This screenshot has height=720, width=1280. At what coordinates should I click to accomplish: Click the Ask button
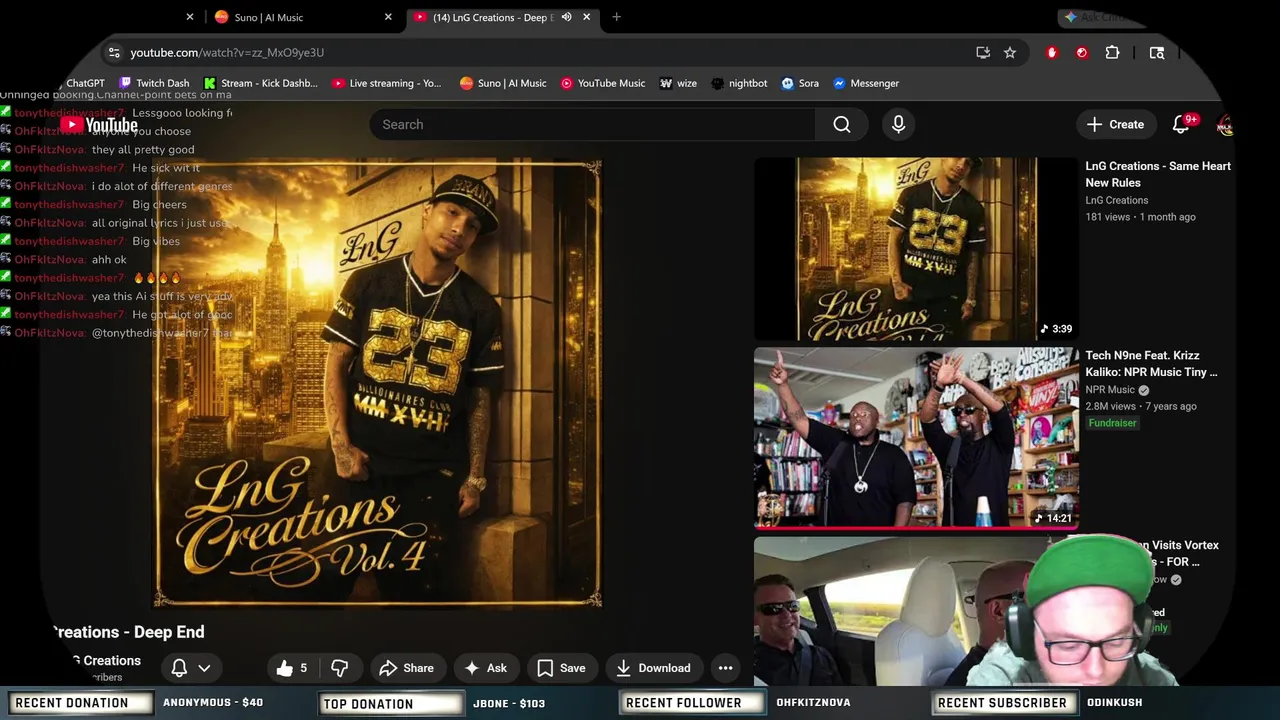click(x=485, y=668)
